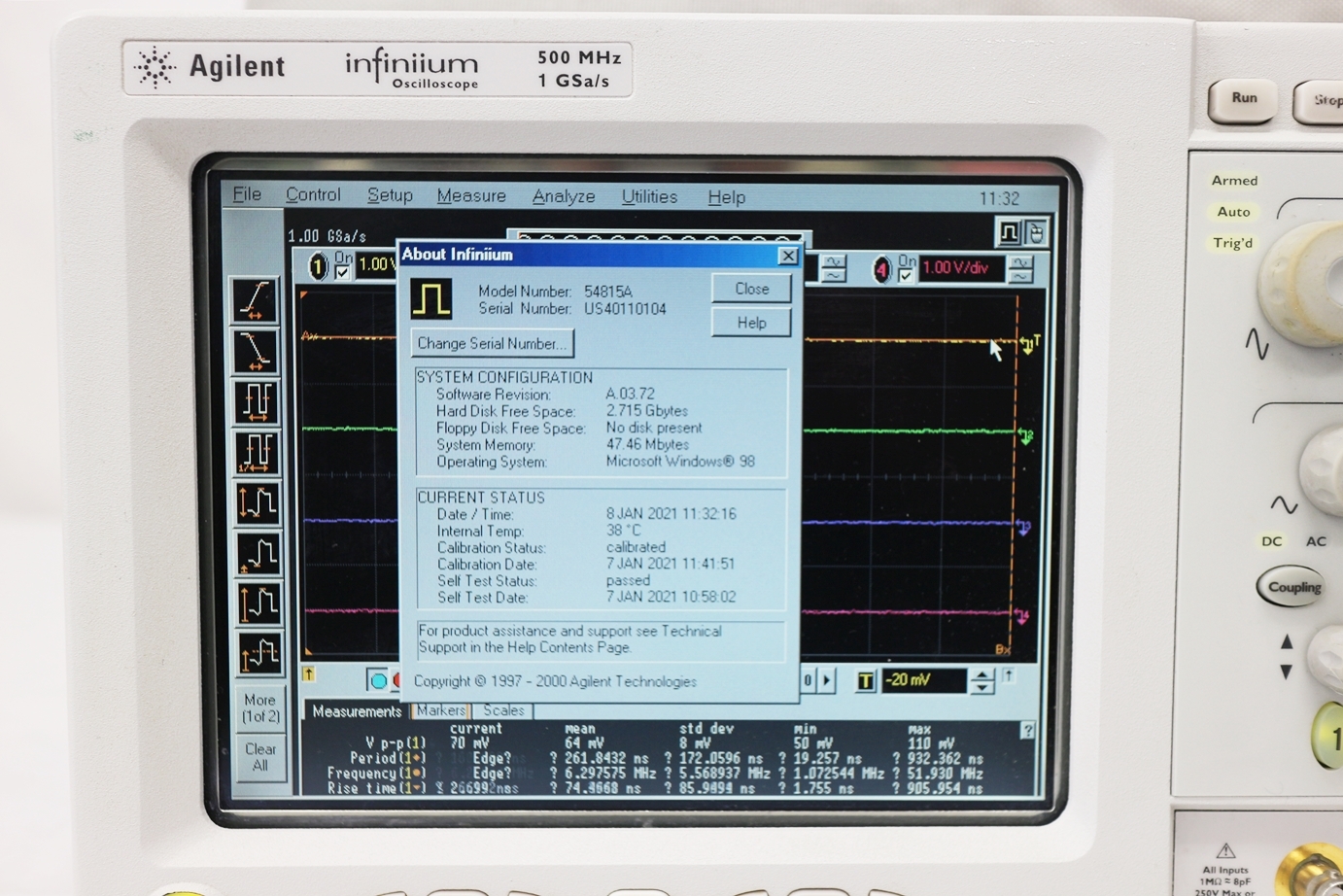This screenshot has width=1343, height=896.
Task: Open the Control menu
Action: pos(313,194)
